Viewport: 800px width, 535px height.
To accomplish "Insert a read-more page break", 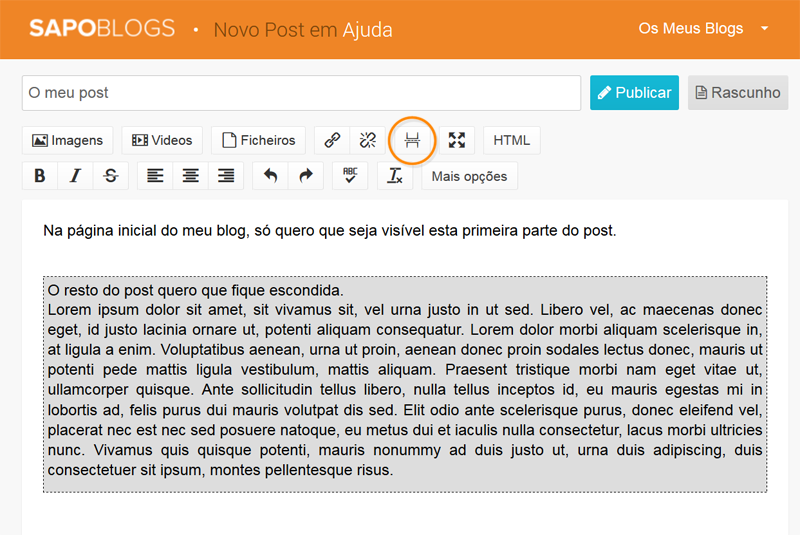I will click(412, 141).
